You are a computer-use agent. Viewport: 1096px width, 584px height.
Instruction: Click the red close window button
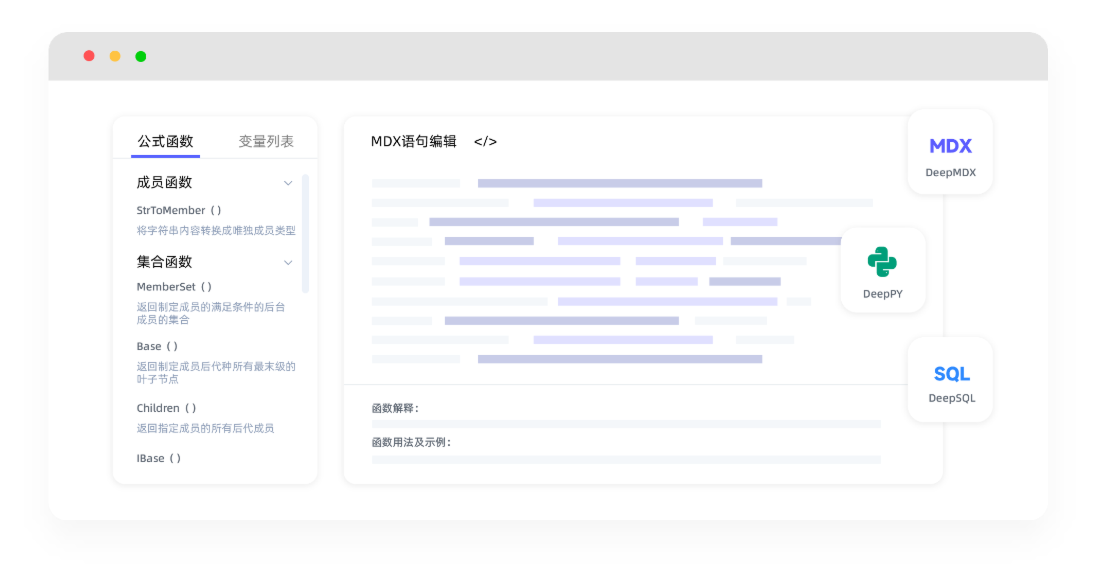click(89, 56)
